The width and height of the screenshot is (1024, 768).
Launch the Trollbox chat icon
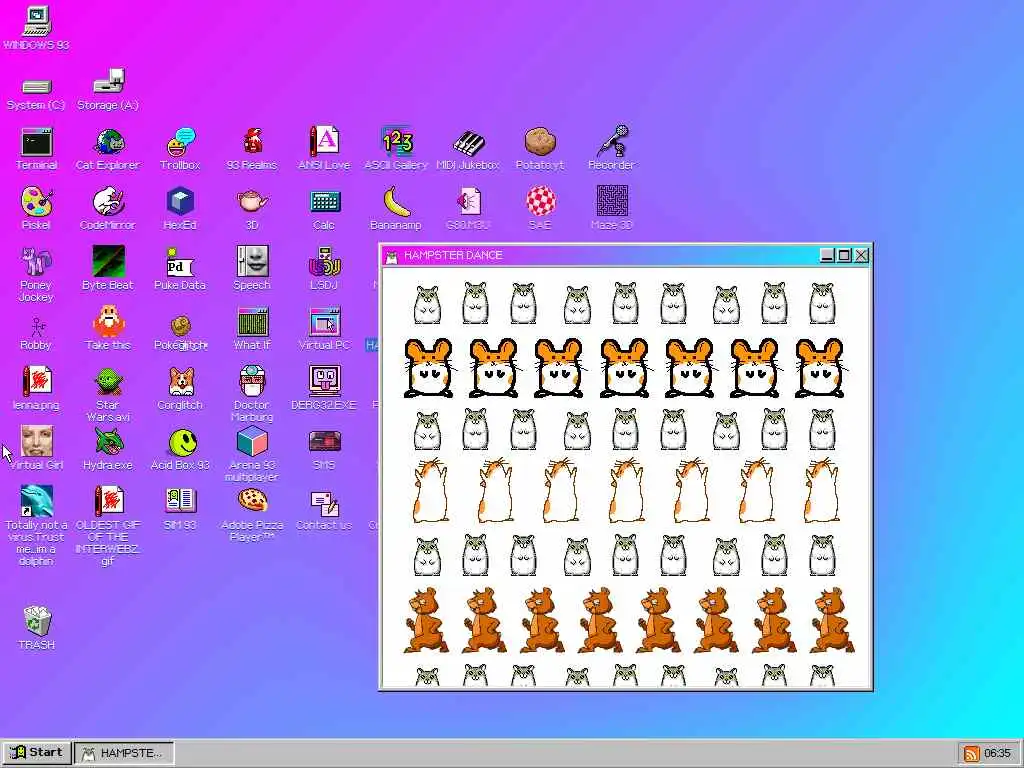point(180,142)
